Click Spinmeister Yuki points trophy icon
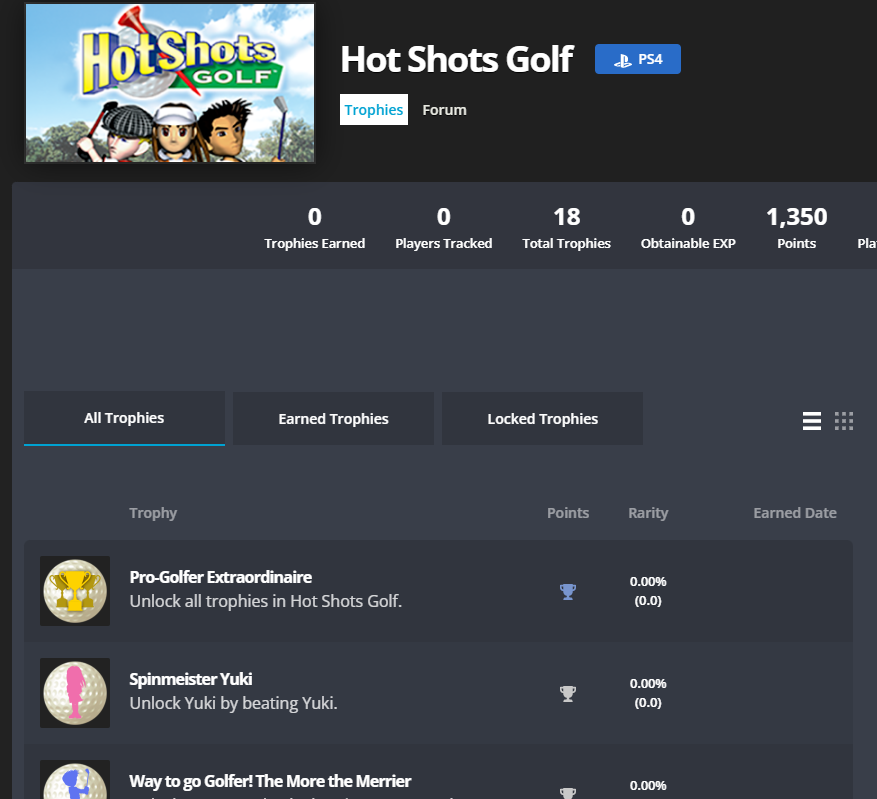 tap(568, 693)
